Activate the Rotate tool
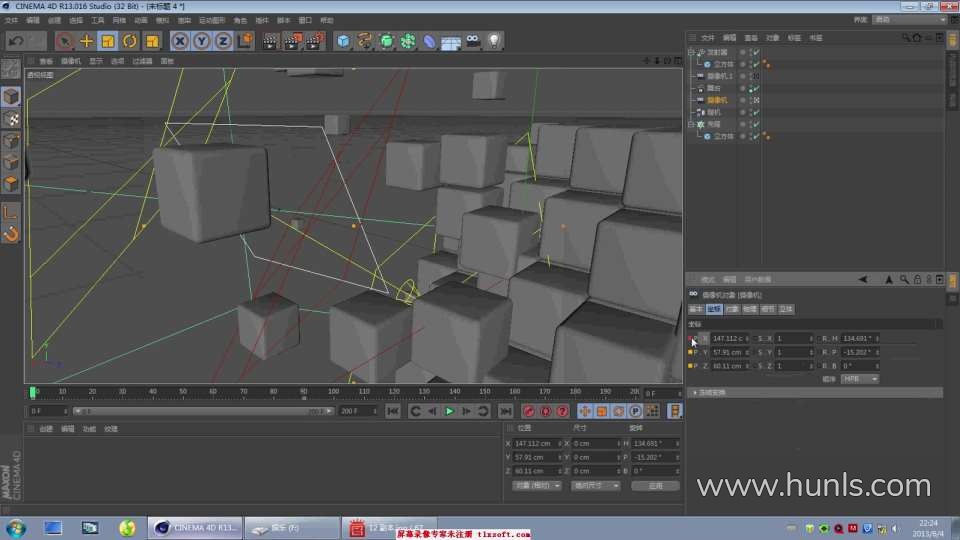The image size is (960, 540). coord(130,41)
